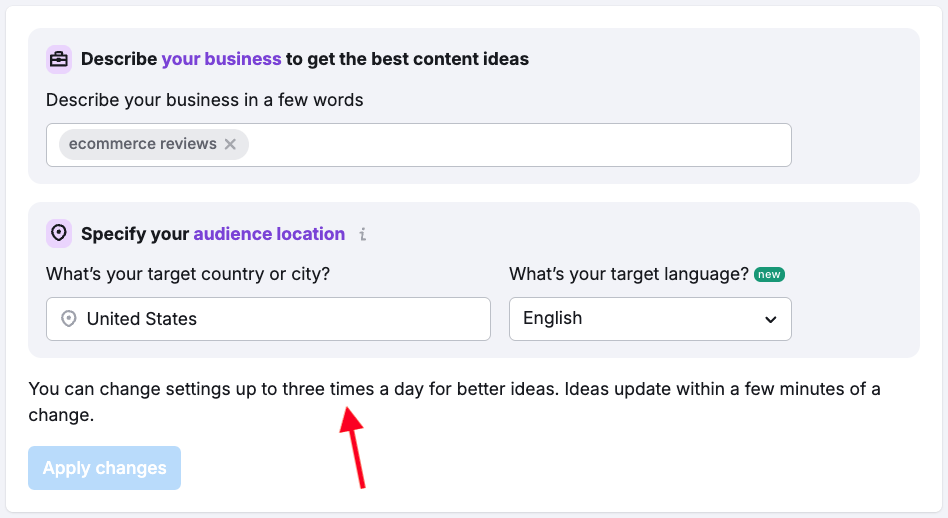Focus the business description input field
Viewport: 948px width, 518px height.
(418, 145)
